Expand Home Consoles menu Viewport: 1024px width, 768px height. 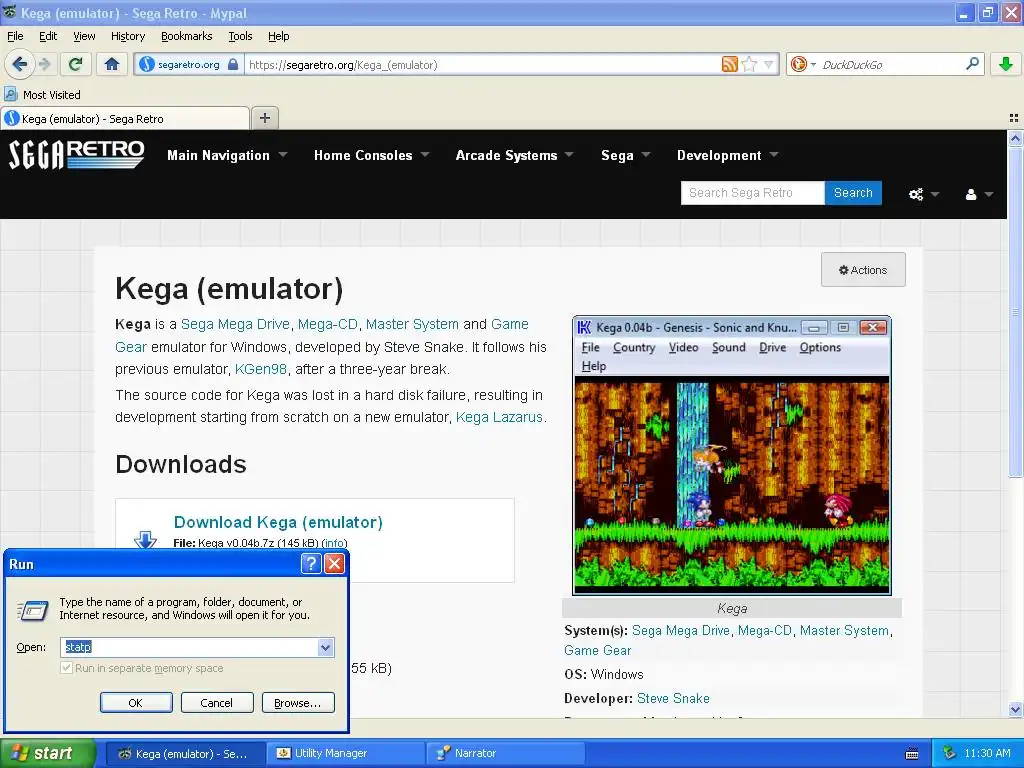tap(371, 155)
